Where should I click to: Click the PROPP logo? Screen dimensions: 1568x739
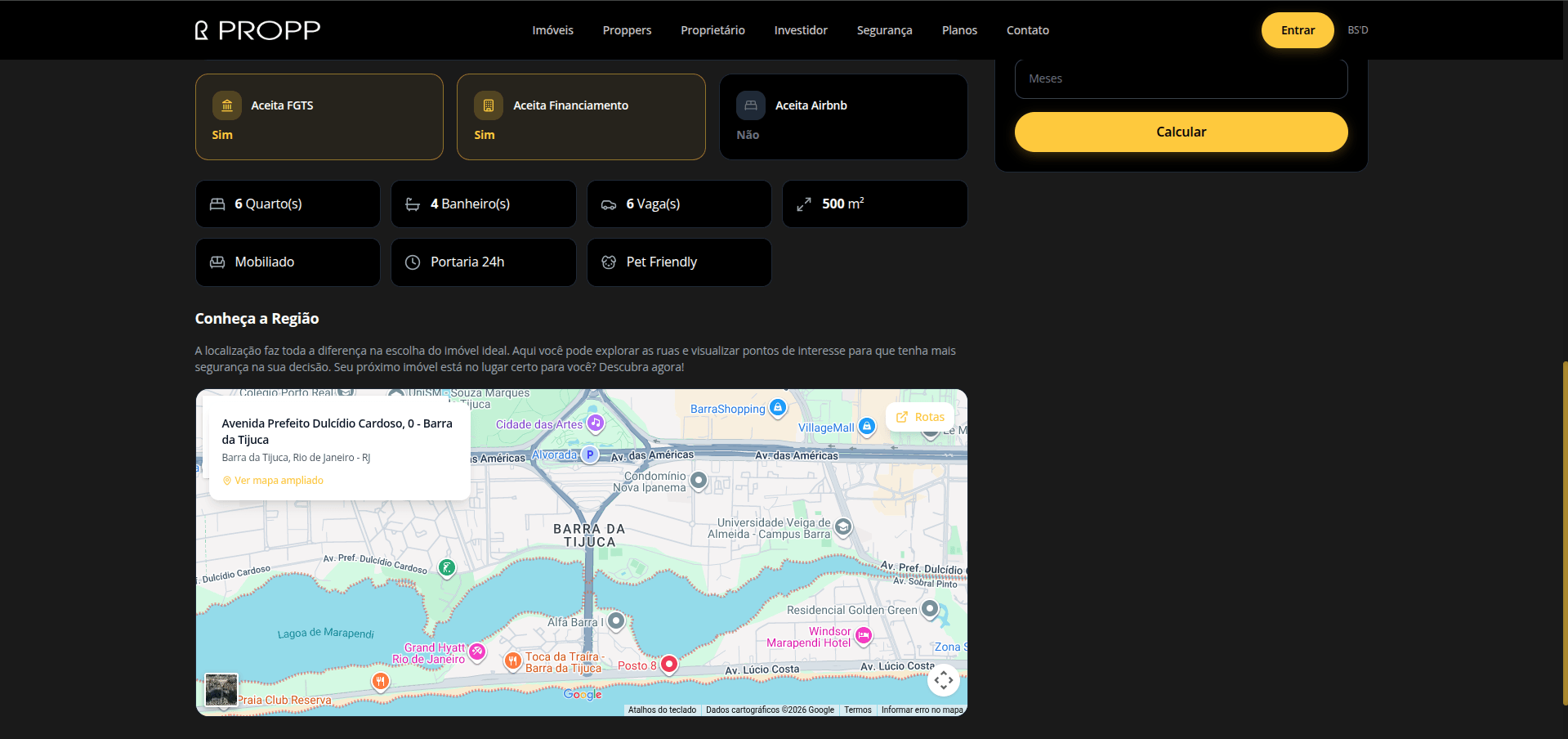point(257,30)
